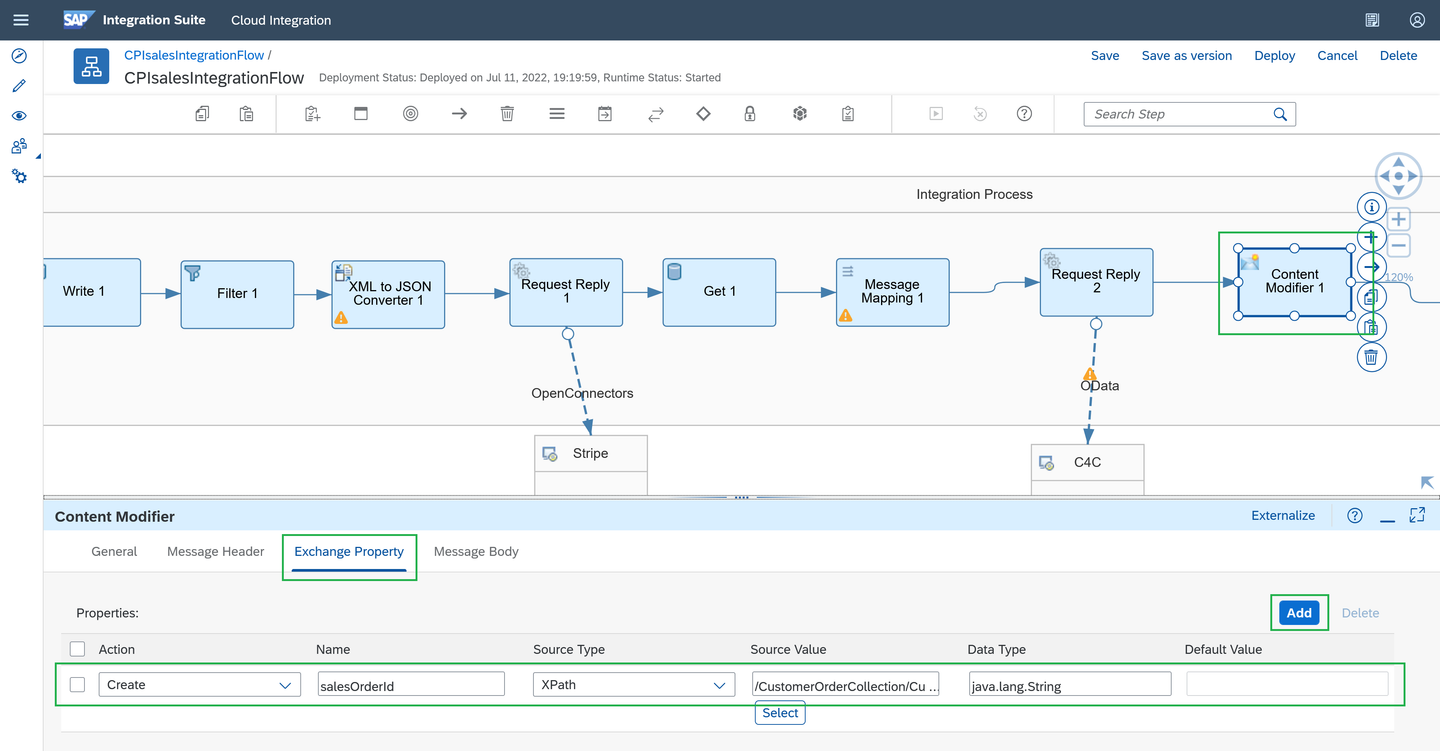1440x751 pixels.
Task: Open Monitor via eye sidebar icon
Action: [19, 116]
